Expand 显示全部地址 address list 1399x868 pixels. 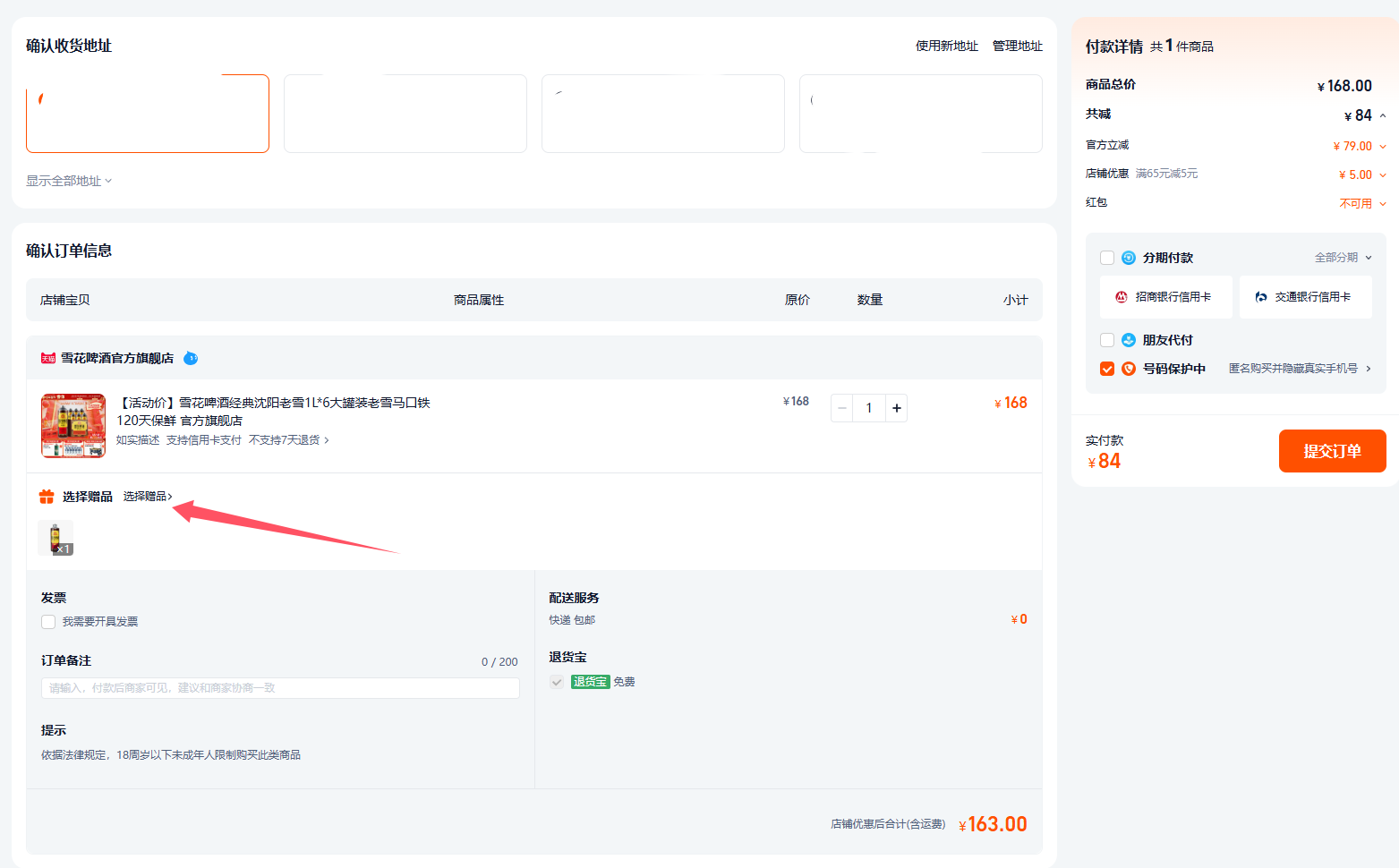(69, 181)
